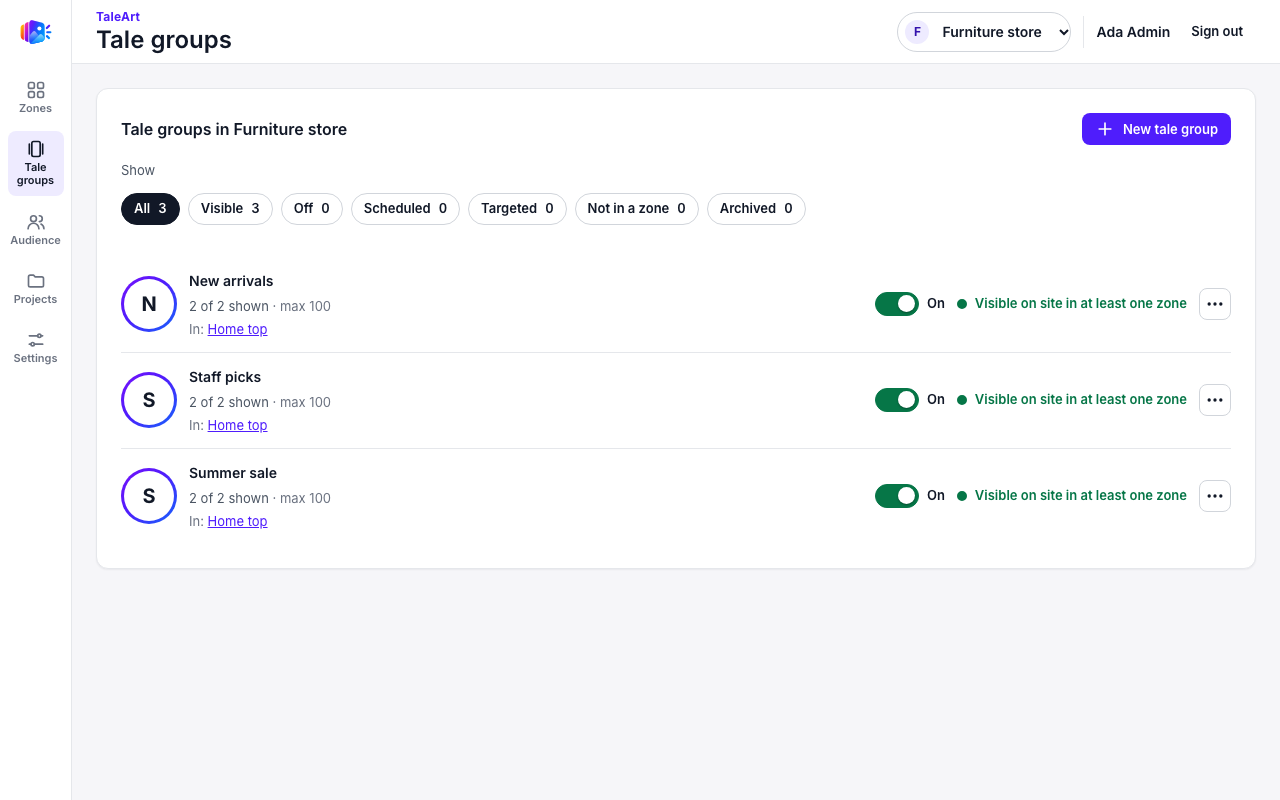Screen dimensions: 1280x800
Task: Filter by Not in a zone
Action: pos(637,209)
